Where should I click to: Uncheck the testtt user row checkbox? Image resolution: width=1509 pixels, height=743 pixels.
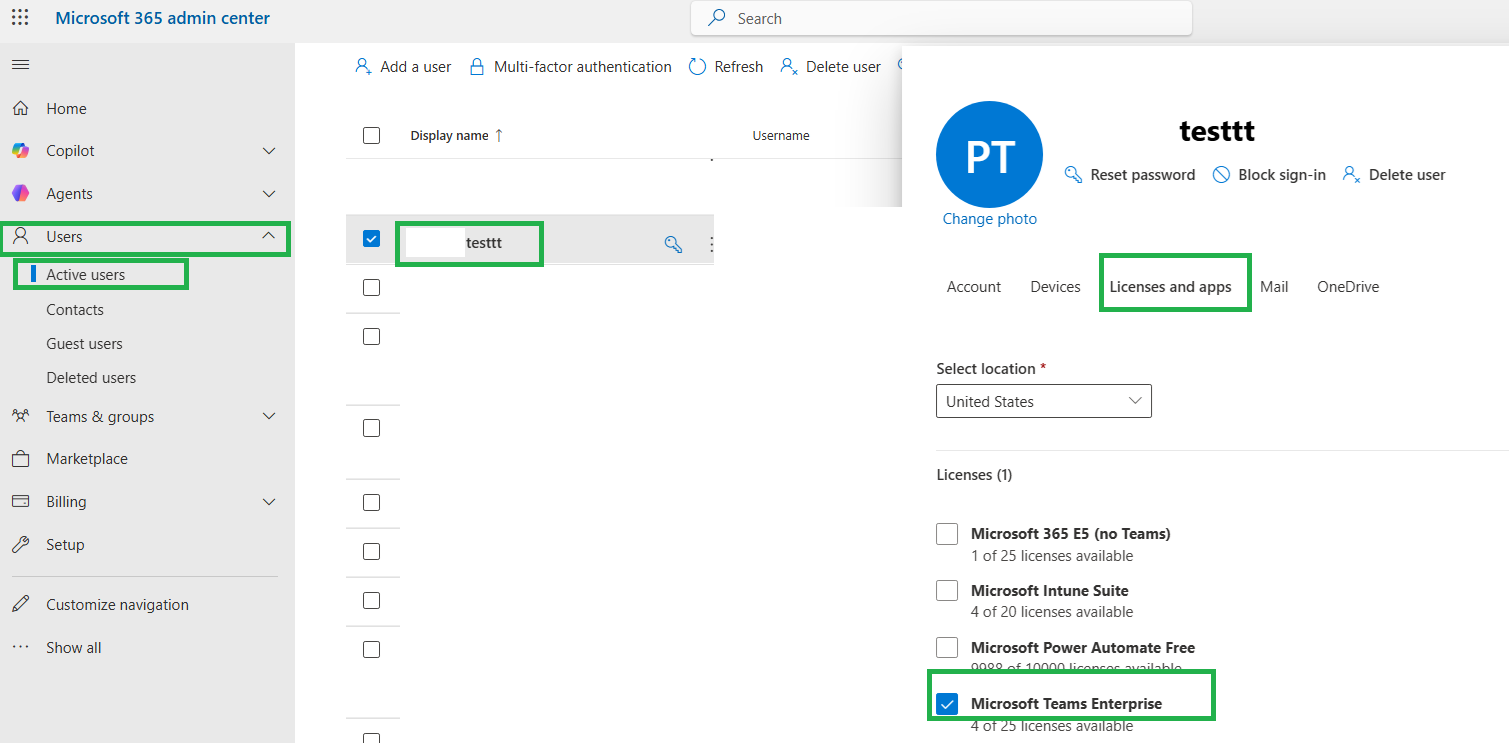[371, 238]
